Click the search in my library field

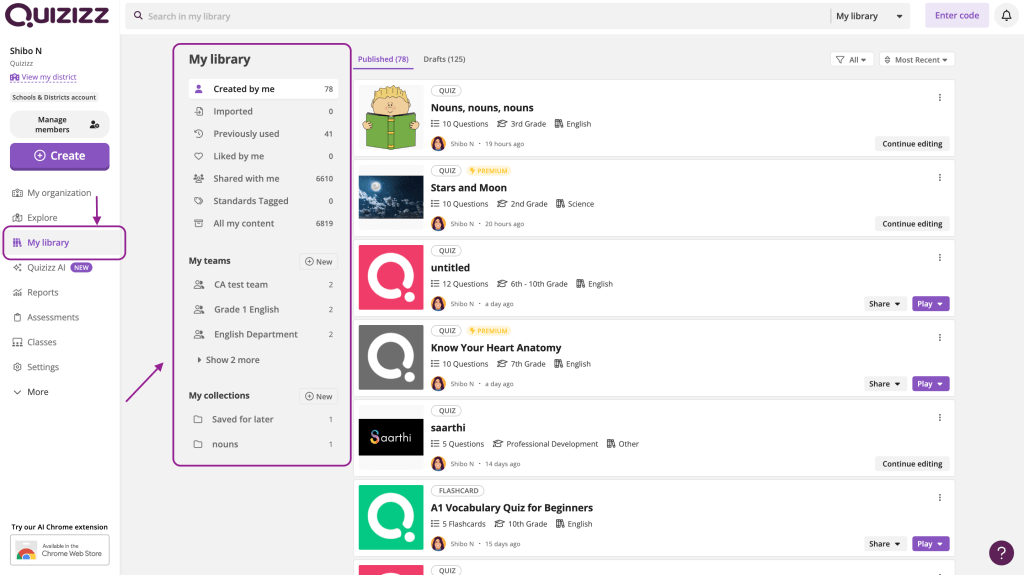pos(480,16)
